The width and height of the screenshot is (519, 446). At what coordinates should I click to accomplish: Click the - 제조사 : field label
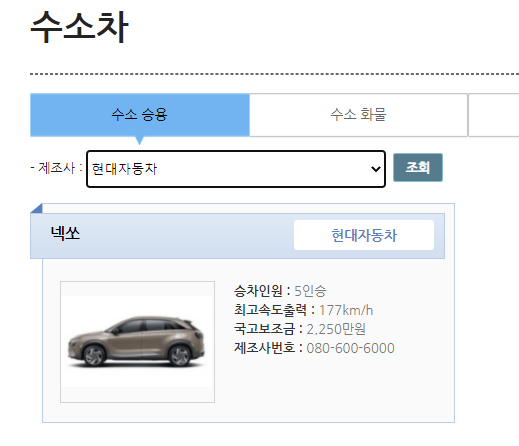[56, 168]
